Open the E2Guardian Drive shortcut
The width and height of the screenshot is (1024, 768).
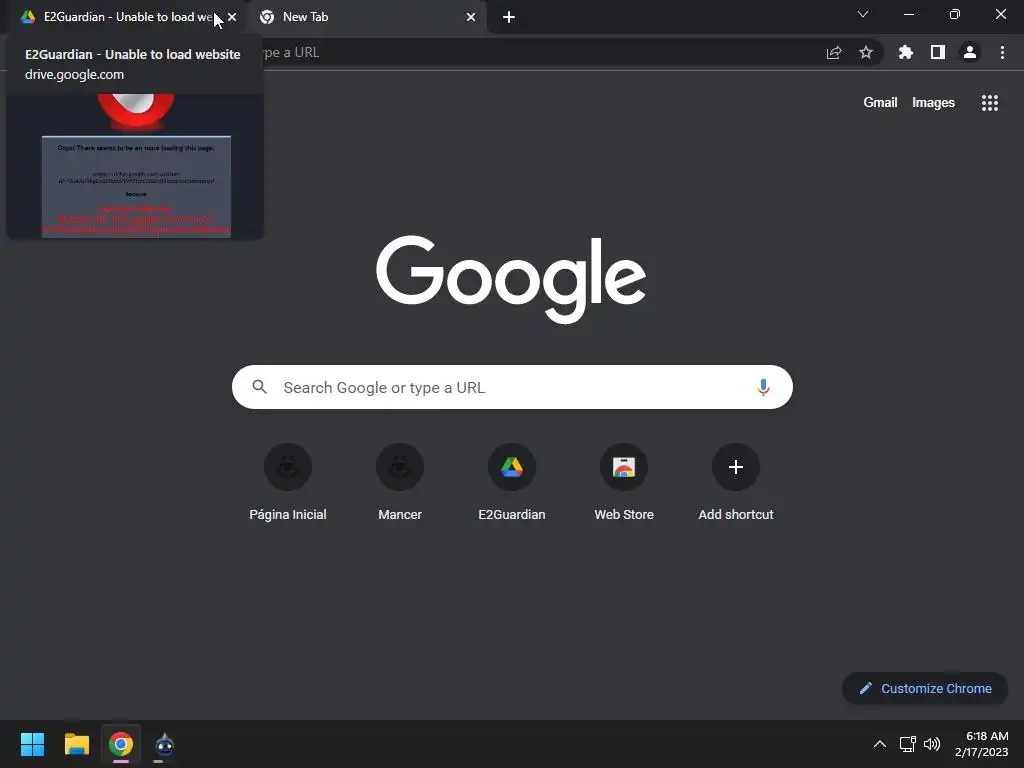coord(512,483)
